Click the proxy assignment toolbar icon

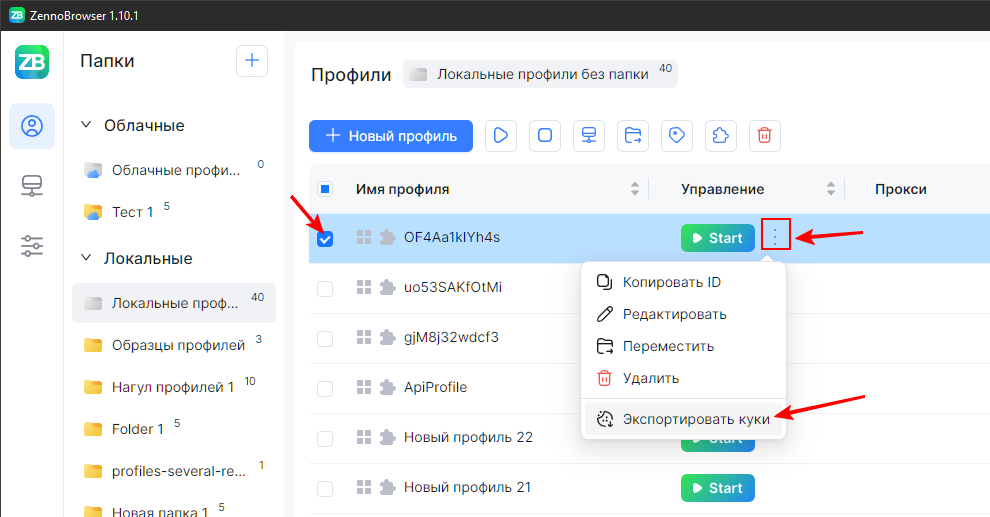[x=589, y=136]
